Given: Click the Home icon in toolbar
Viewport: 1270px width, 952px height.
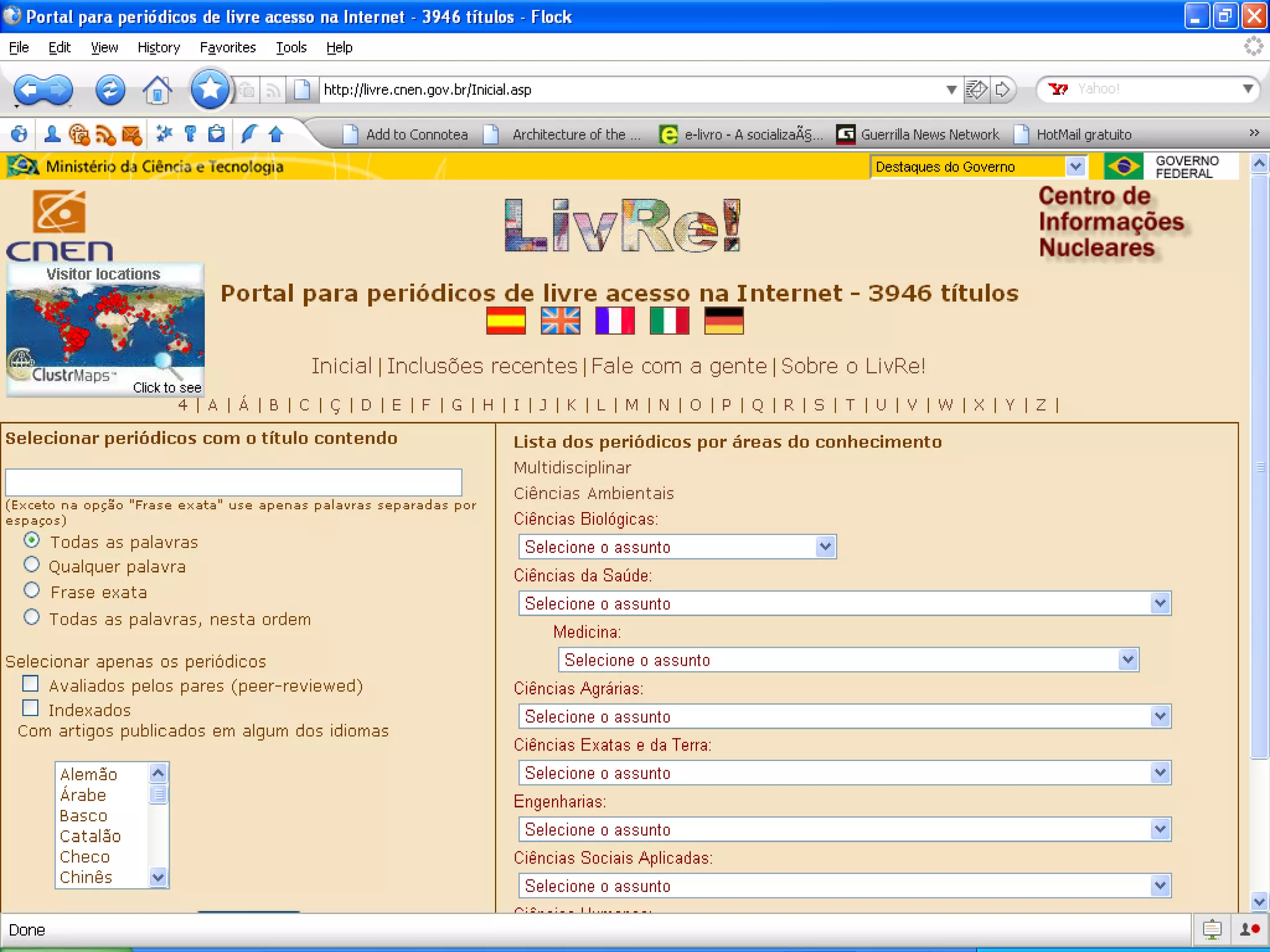Looking at the screenshot, I should coord(158,90).
